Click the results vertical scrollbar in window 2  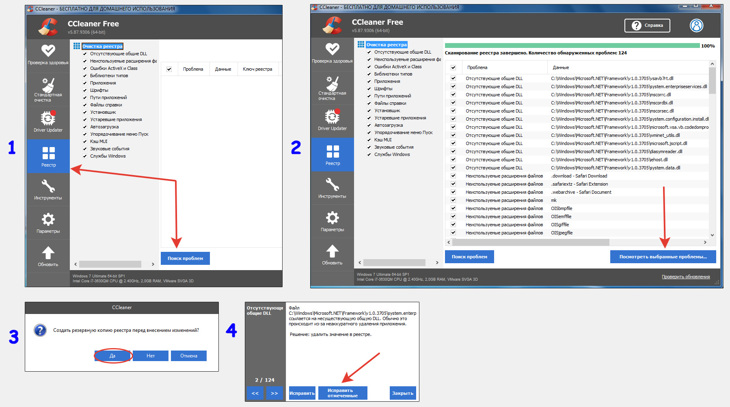tap(712, 81)
